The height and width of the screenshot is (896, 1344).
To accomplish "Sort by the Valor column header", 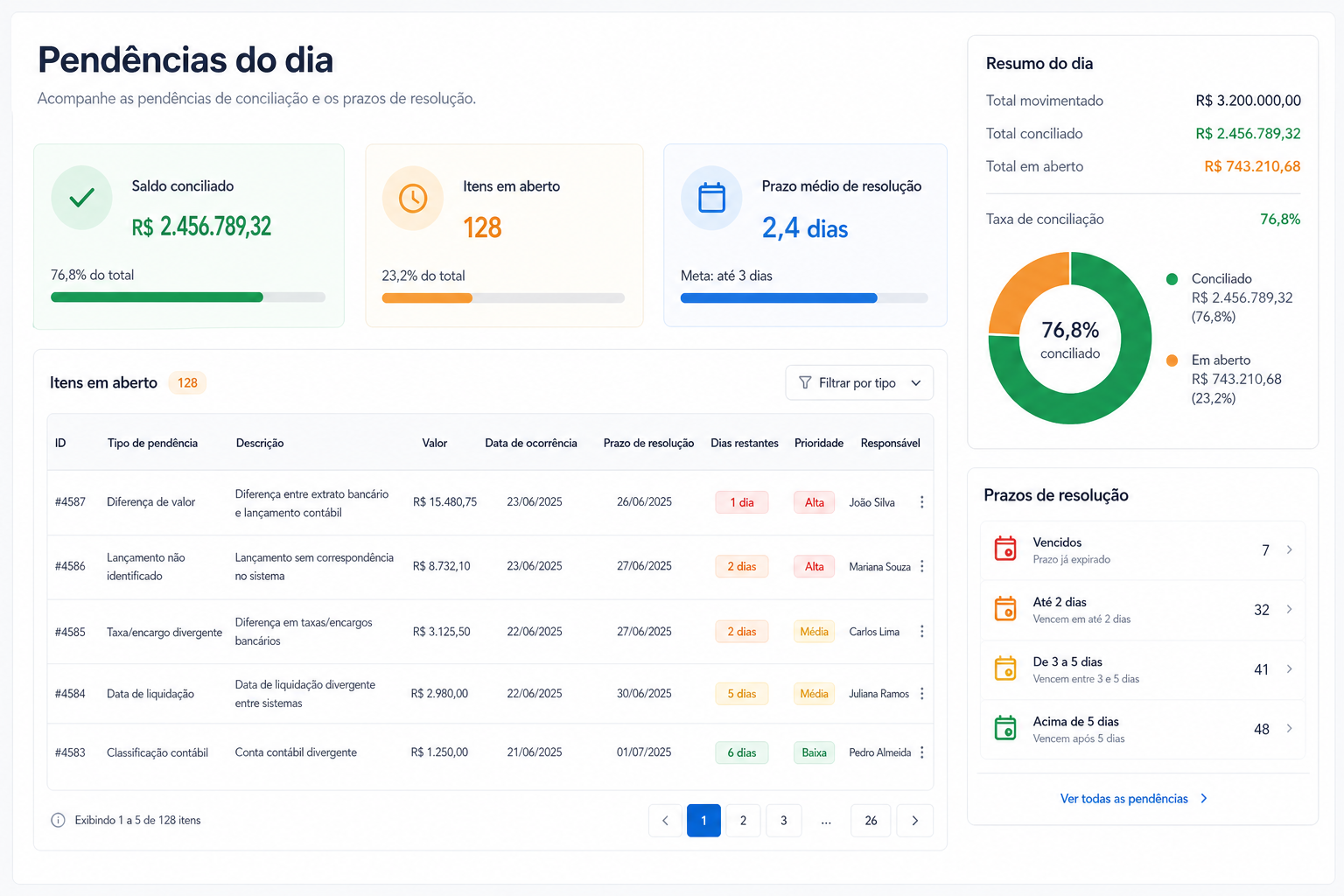I will tap(434, 443).
